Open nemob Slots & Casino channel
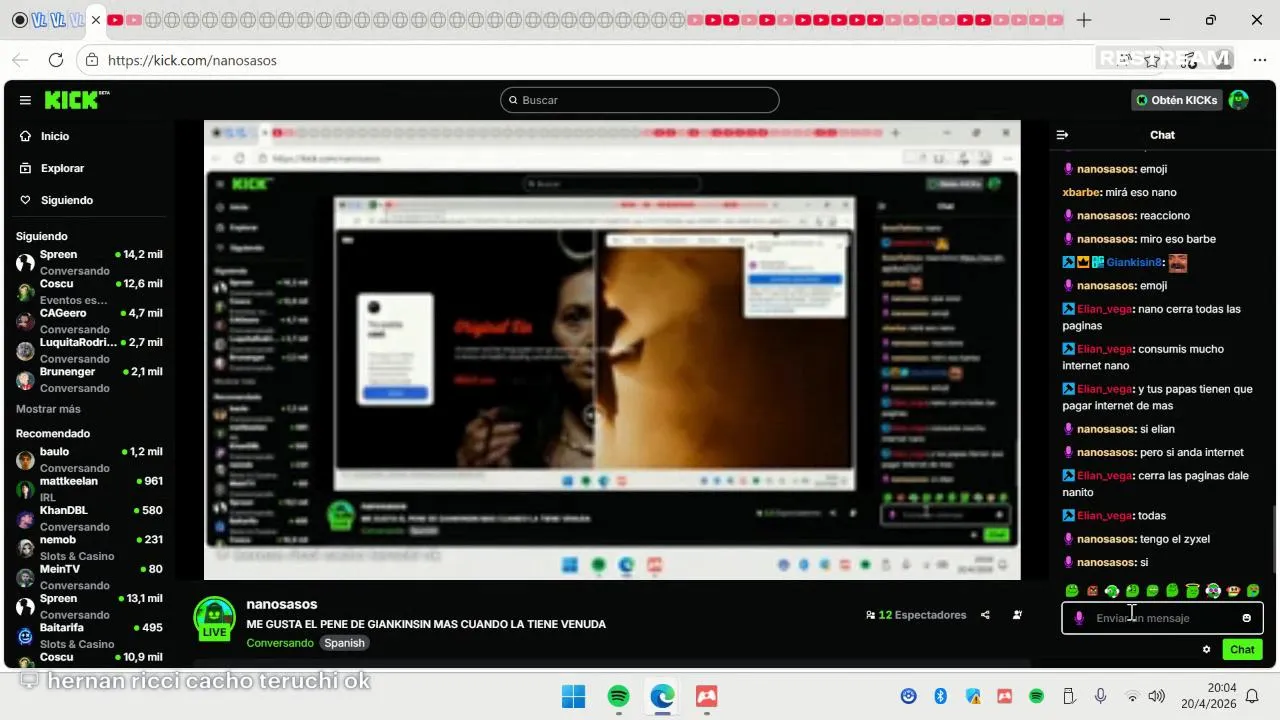1280x720 pixels. 89,547
